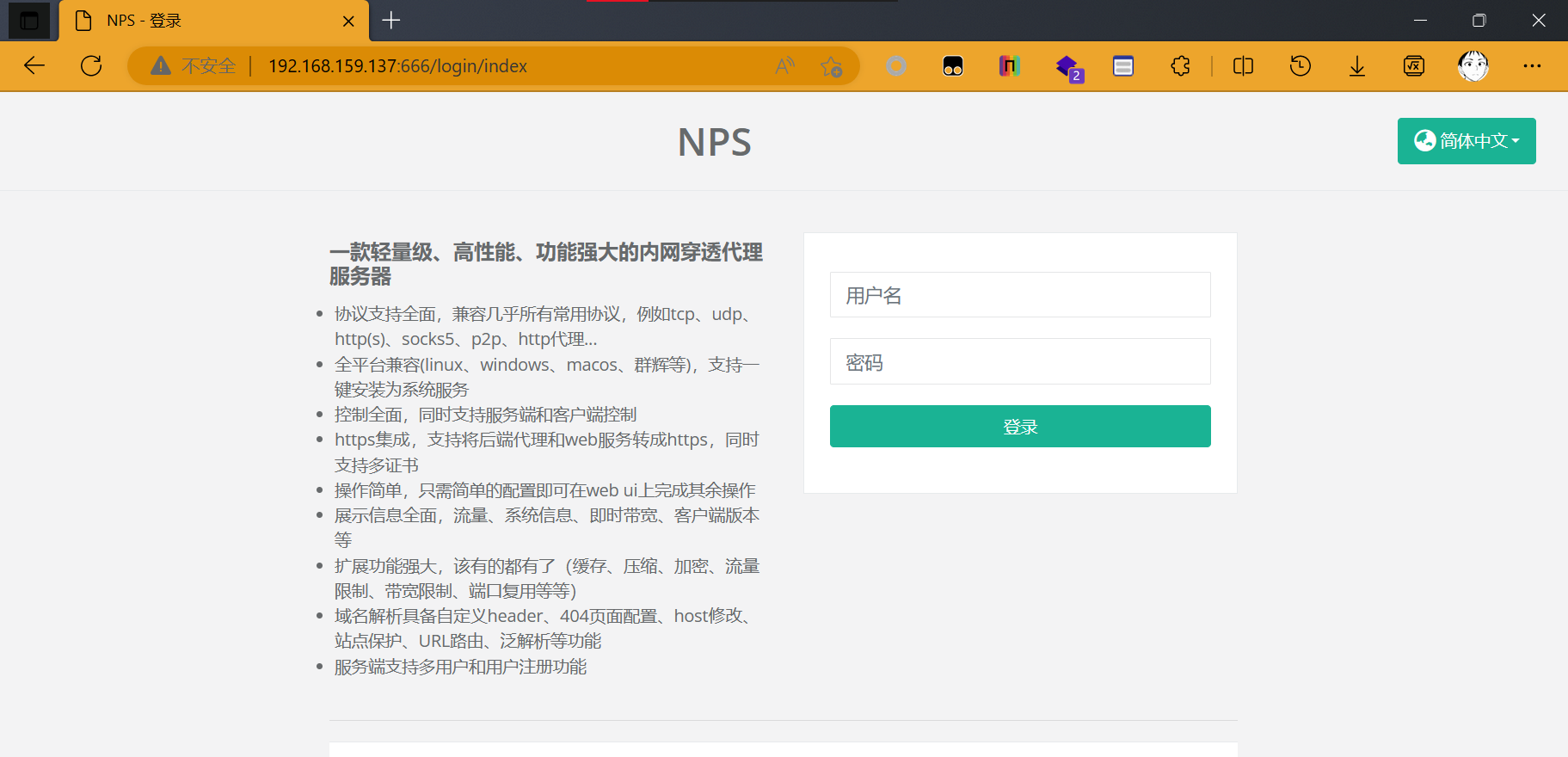Click the browser back arrow
This screenshot has height=757, width=1568.
(34, 65)
